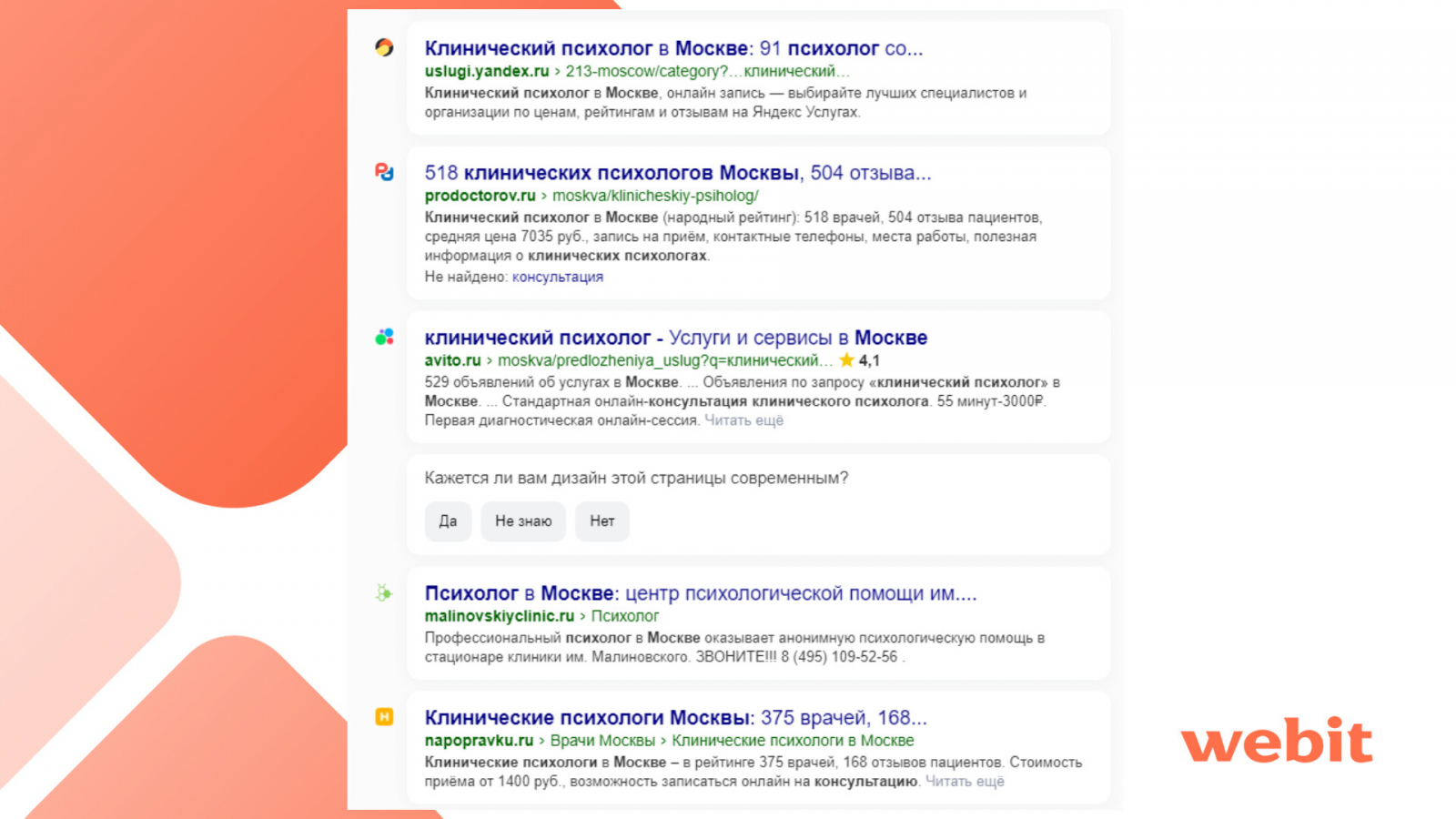Expand Avito snippet with "Читать ещё"
Screen dimensions: 1456x819
tap(743, 420)
